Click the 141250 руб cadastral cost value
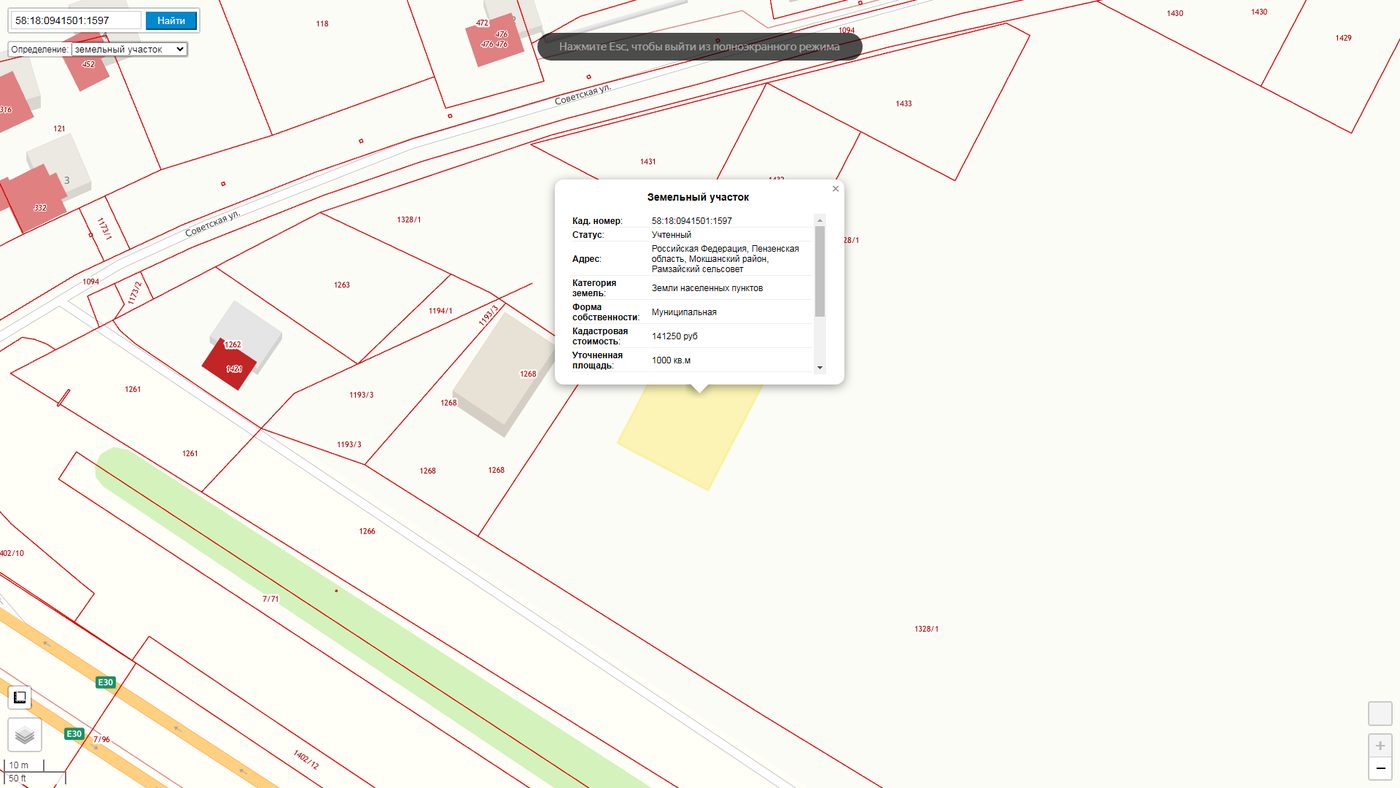This screenshot has height=788, width=1400. (x=675, y=336)
